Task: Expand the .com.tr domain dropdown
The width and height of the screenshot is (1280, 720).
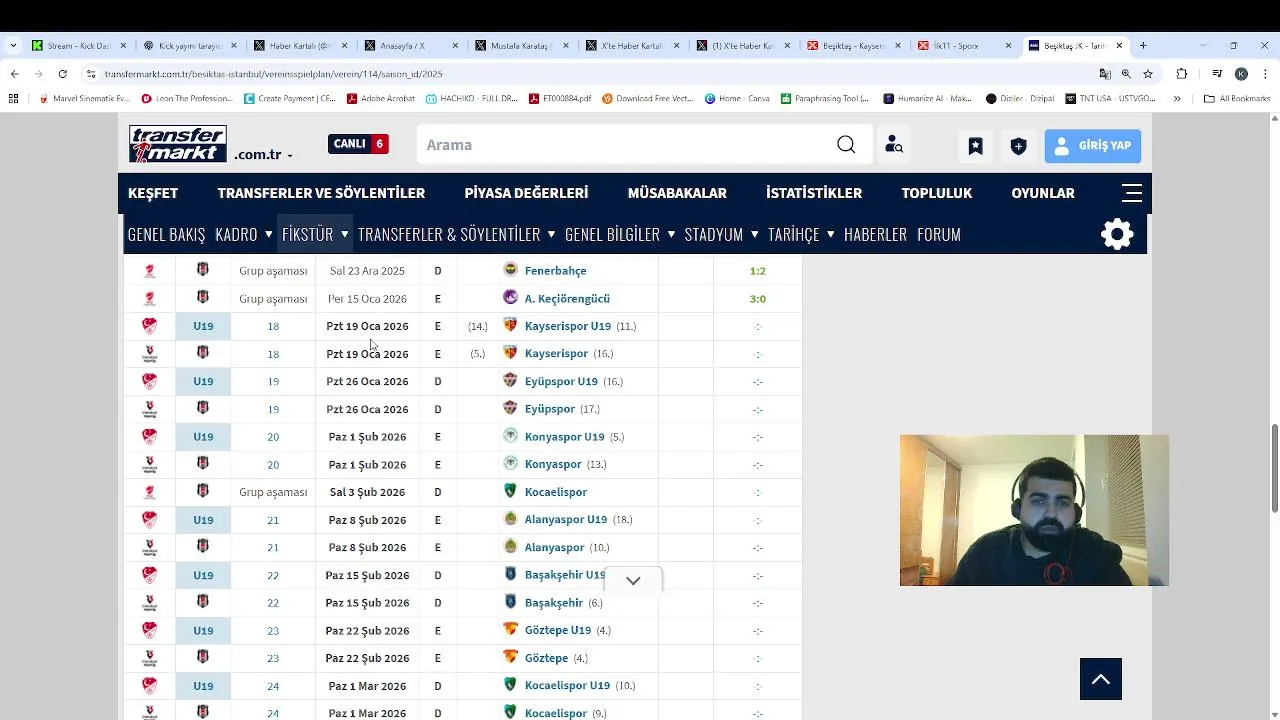Action: coord(263,155)
